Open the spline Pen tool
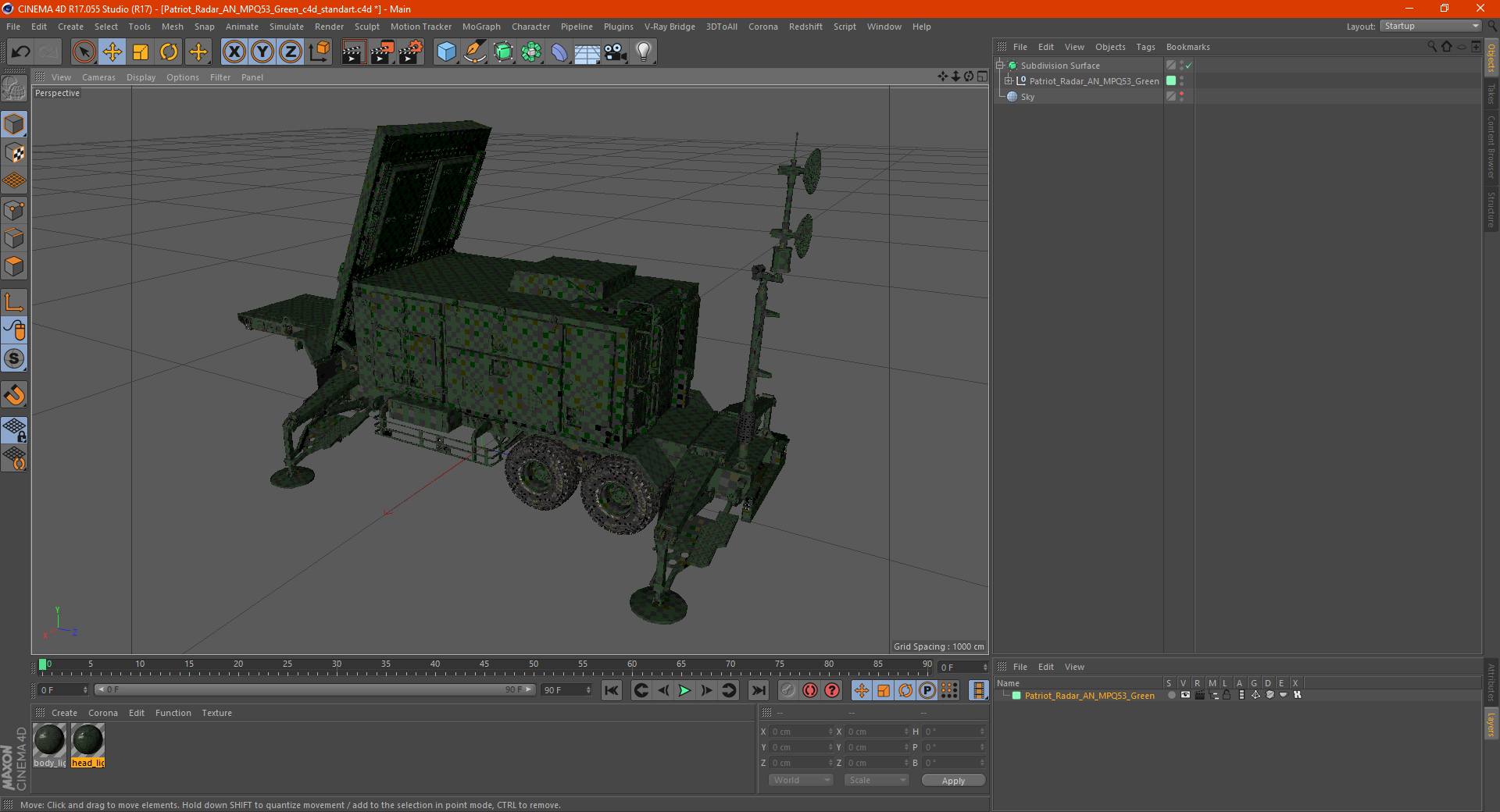This screenshot has width=1500, height=812. coord(475,52)
